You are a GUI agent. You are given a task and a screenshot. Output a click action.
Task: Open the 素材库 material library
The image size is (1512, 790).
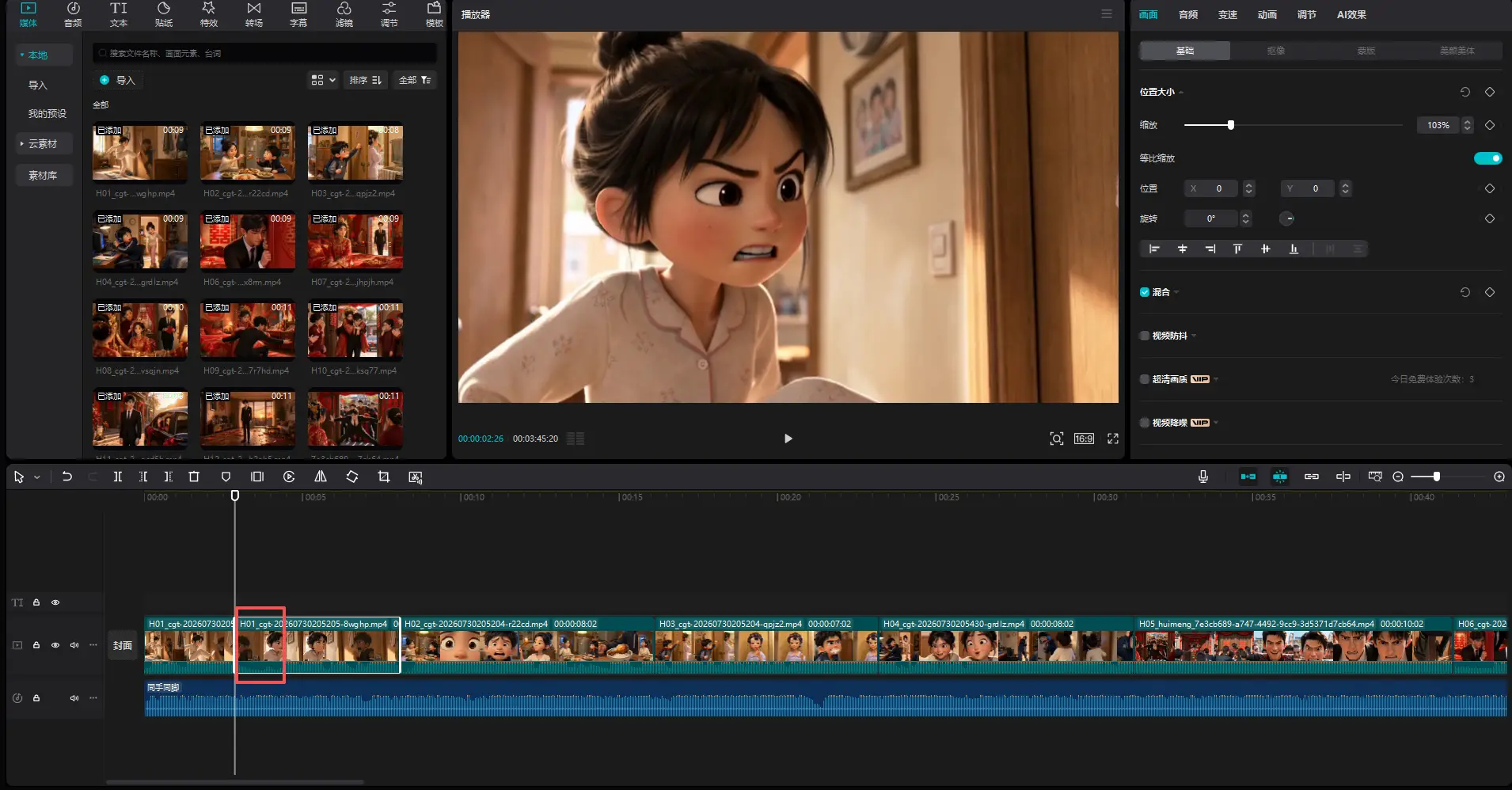(43, 175)
